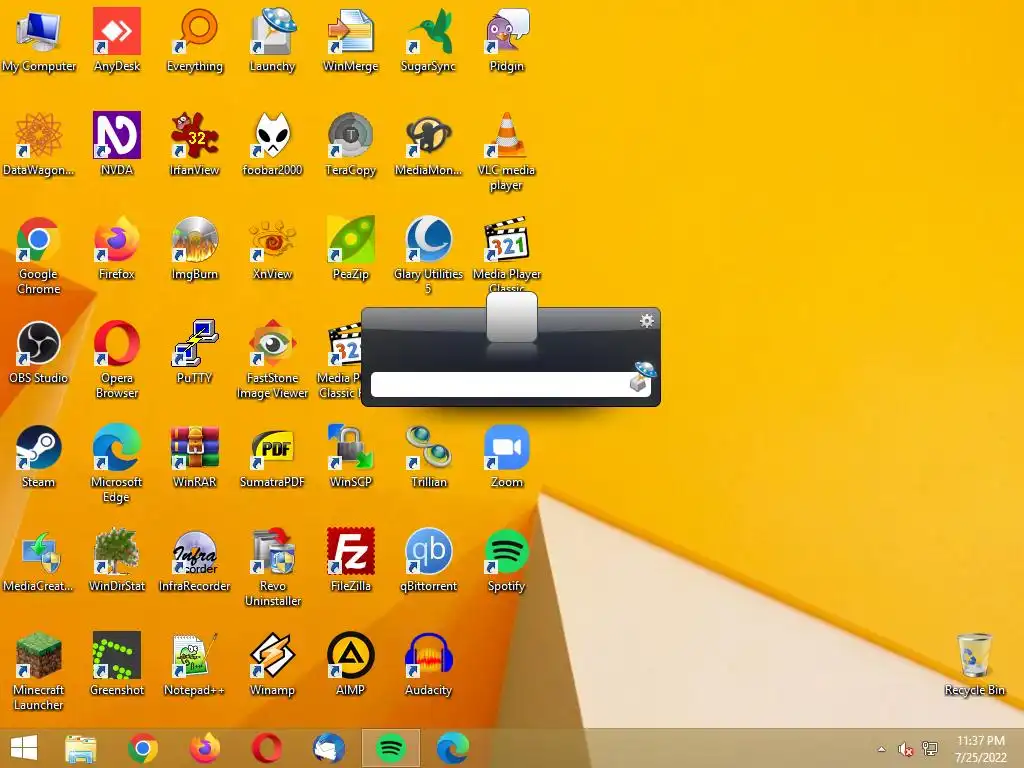The width and height of the screenshot is (1024, 768).
Task: Select the Notepad++ desktop shortcut
Action: tap(195, 664)
